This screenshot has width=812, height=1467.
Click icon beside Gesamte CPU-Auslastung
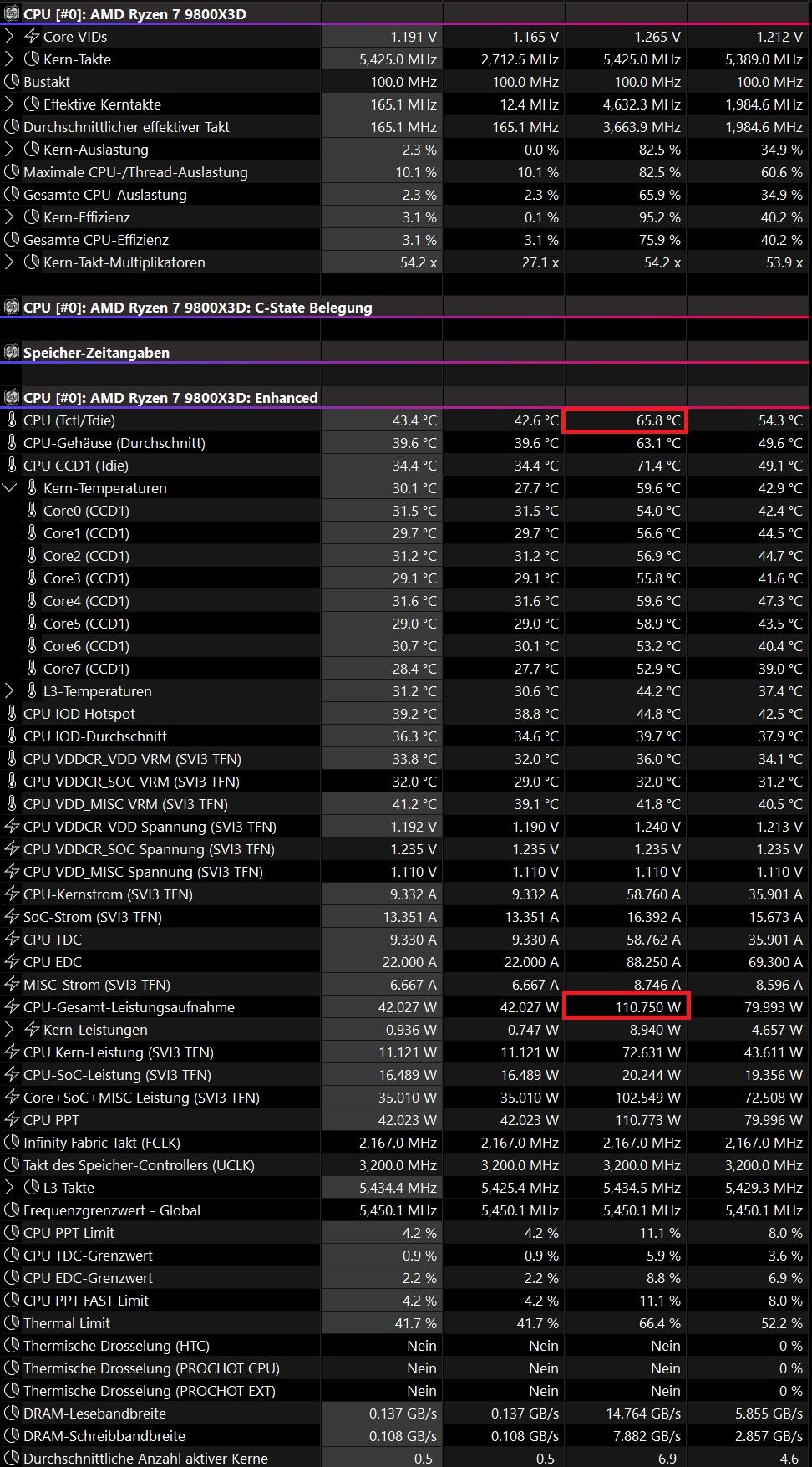click(x=12, y=195)
